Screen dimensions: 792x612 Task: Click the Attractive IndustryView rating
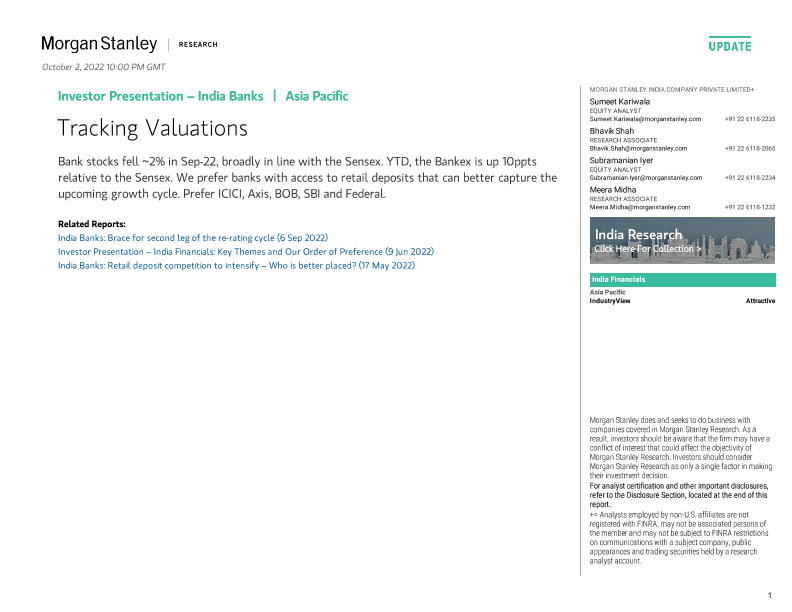760,301
